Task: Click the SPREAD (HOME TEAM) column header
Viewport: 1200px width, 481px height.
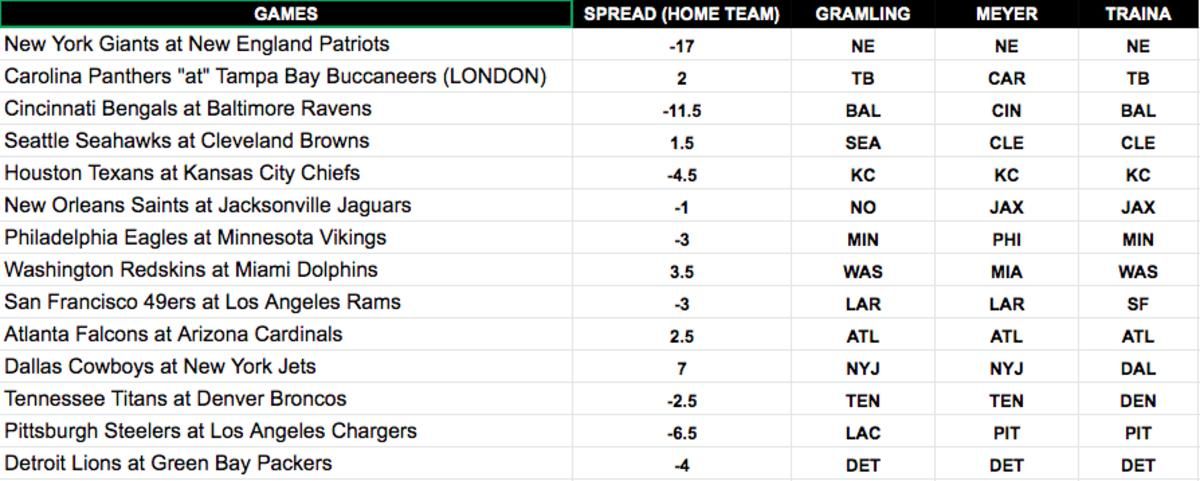Action: point(682,14)
